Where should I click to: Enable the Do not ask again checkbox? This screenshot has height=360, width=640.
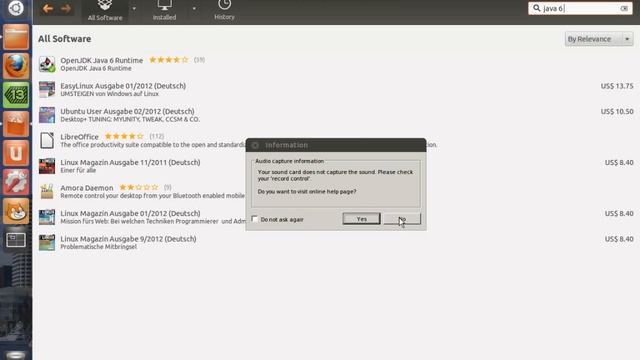255,219
